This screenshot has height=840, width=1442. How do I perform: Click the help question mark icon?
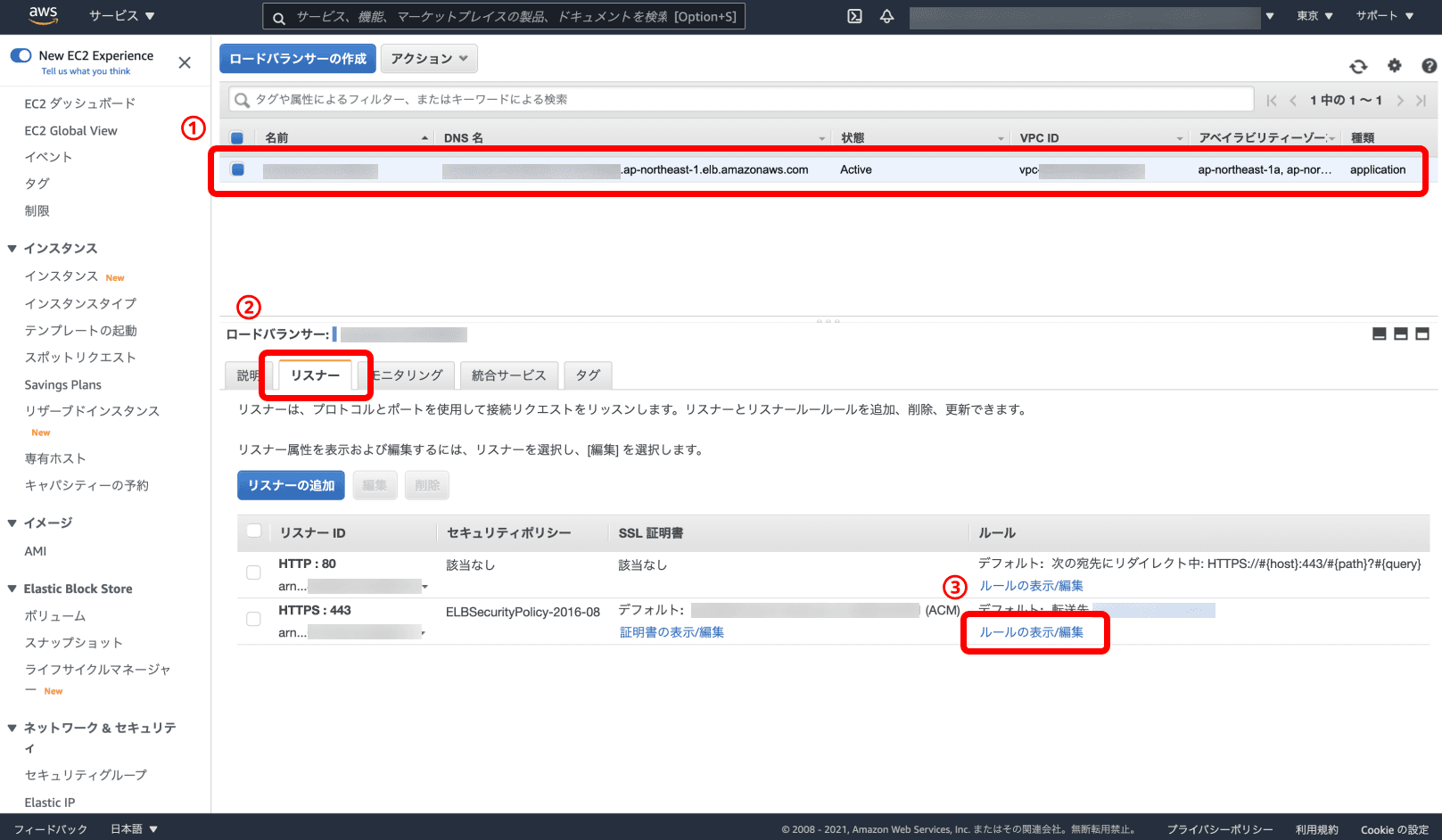(1429, 65)
